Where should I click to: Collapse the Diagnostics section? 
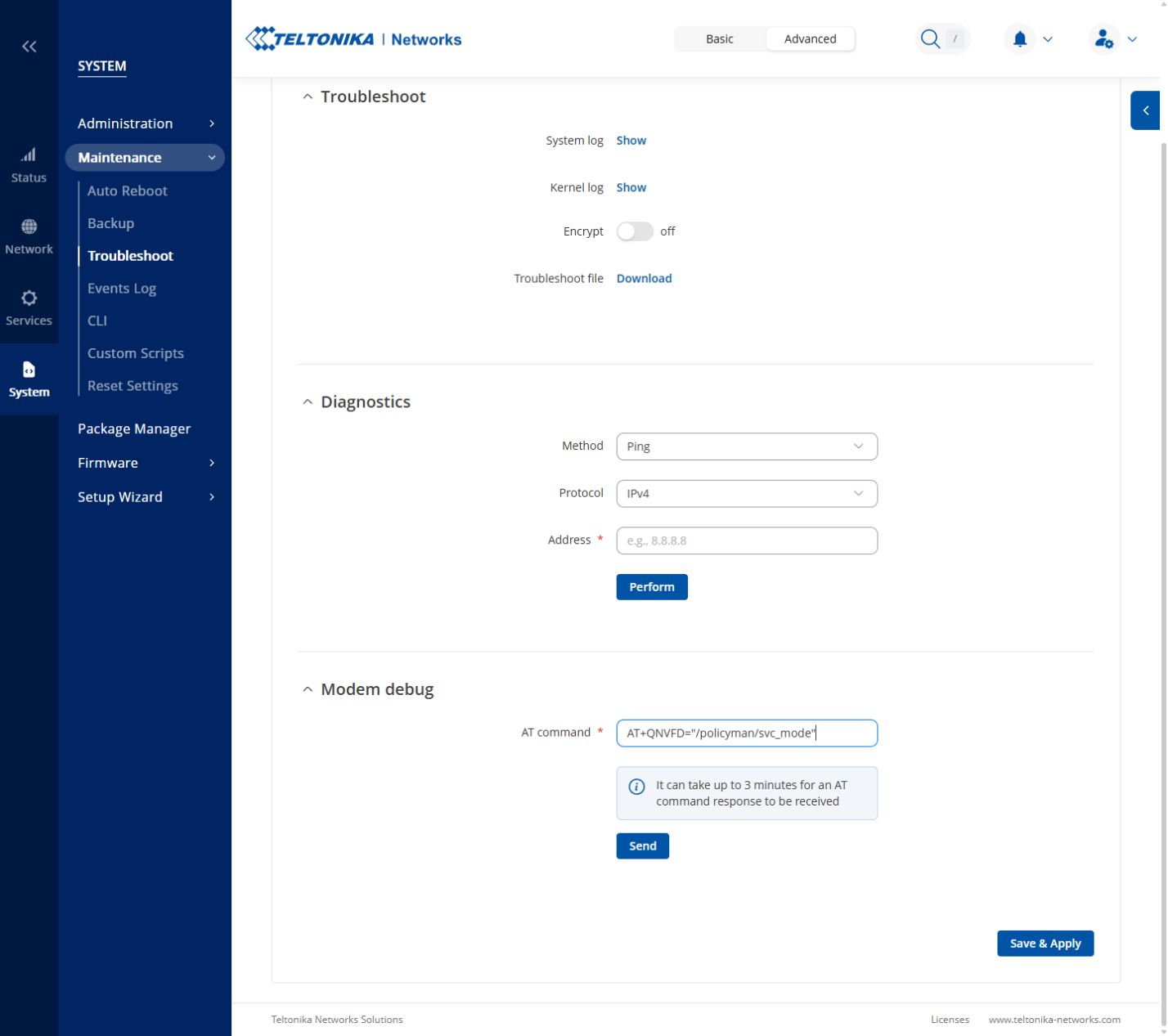tap(308, 402)
